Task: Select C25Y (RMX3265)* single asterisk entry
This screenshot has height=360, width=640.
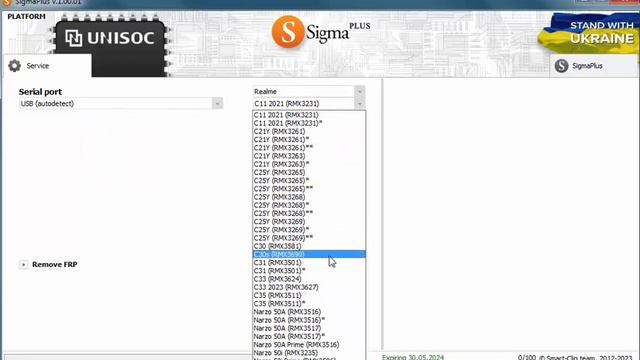Action: coord(309,180)
